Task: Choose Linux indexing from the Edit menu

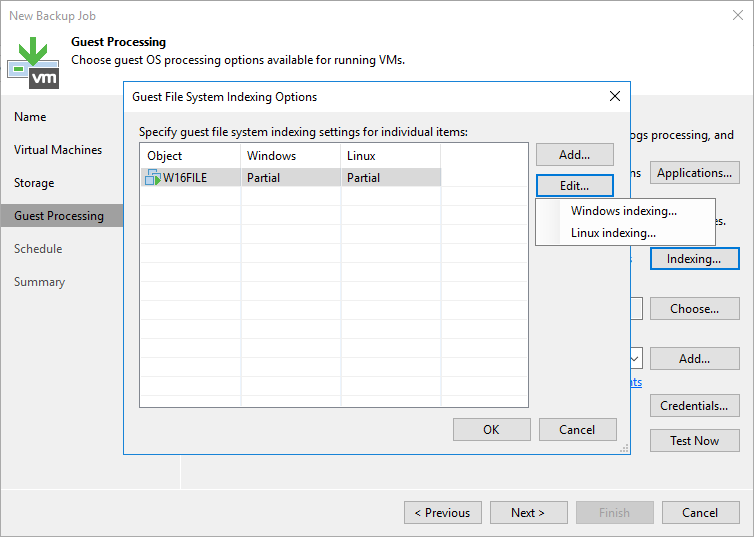Action: [613, 233]
